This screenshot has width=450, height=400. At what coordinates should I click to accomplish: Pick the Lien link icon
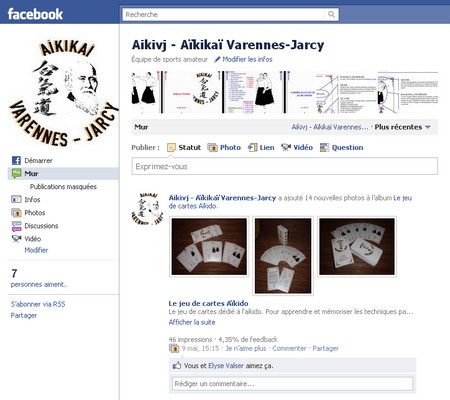253,147
